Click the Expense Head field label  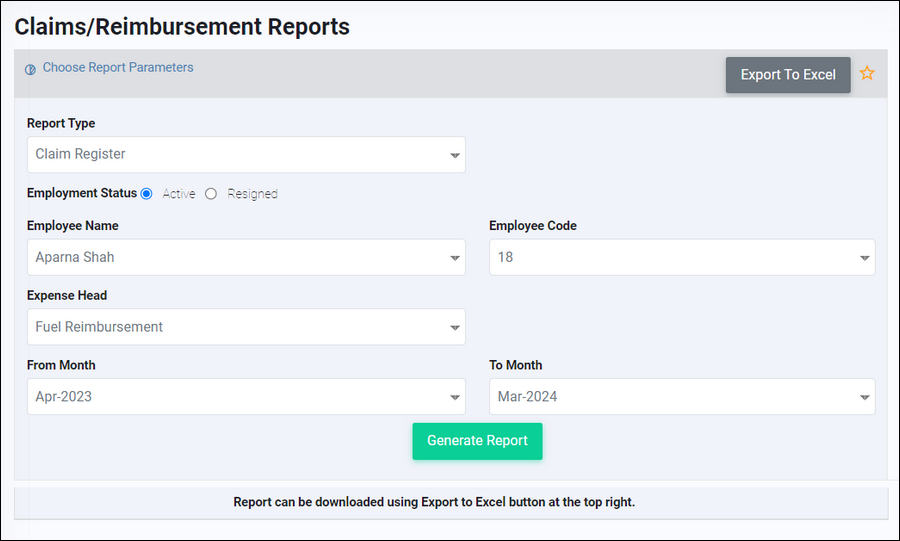[x=67, y=296]
